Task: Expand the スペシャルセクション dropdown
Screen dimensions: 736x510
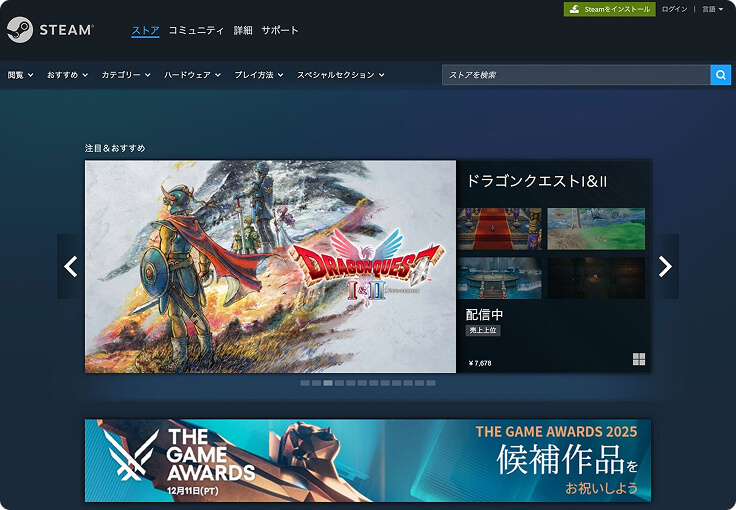Action: (341, 75)
